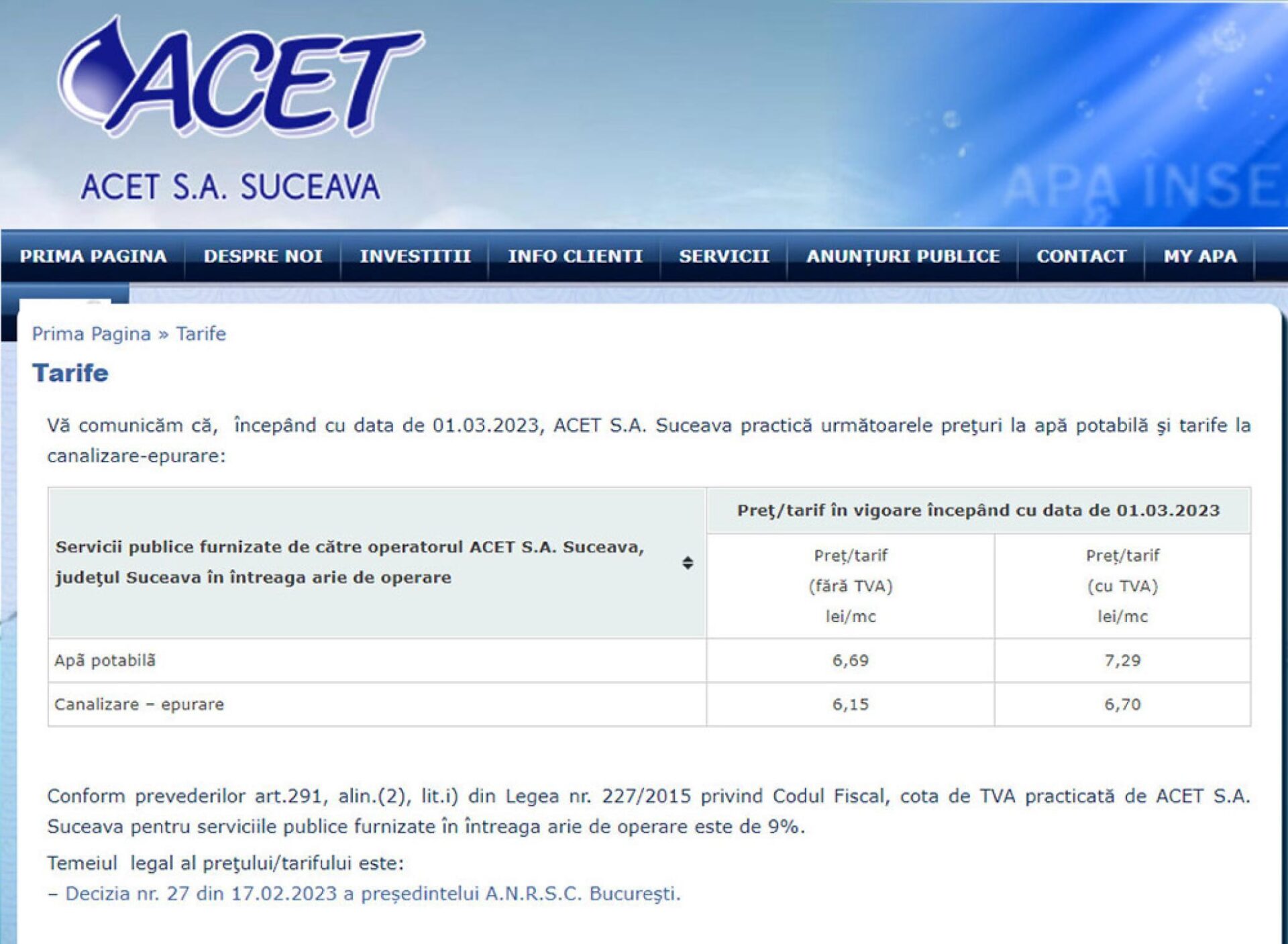Select the SERVICII menu item

(724, 256)
